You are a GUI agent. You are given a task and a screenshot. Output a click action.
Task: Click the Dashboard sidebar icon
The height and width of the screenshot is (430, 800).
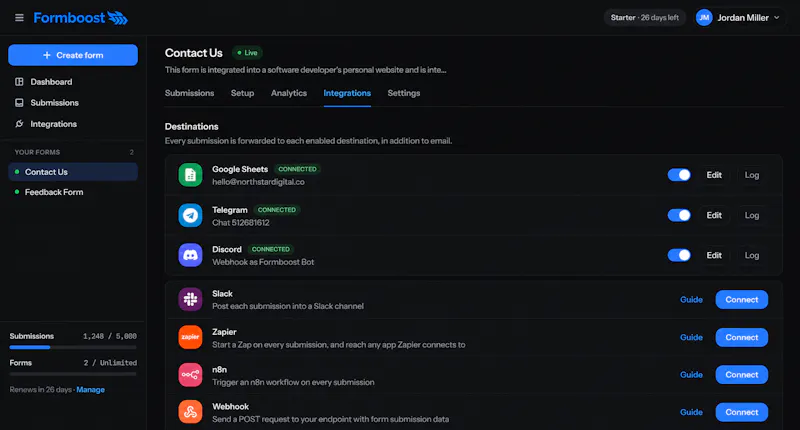coord(19,82)
